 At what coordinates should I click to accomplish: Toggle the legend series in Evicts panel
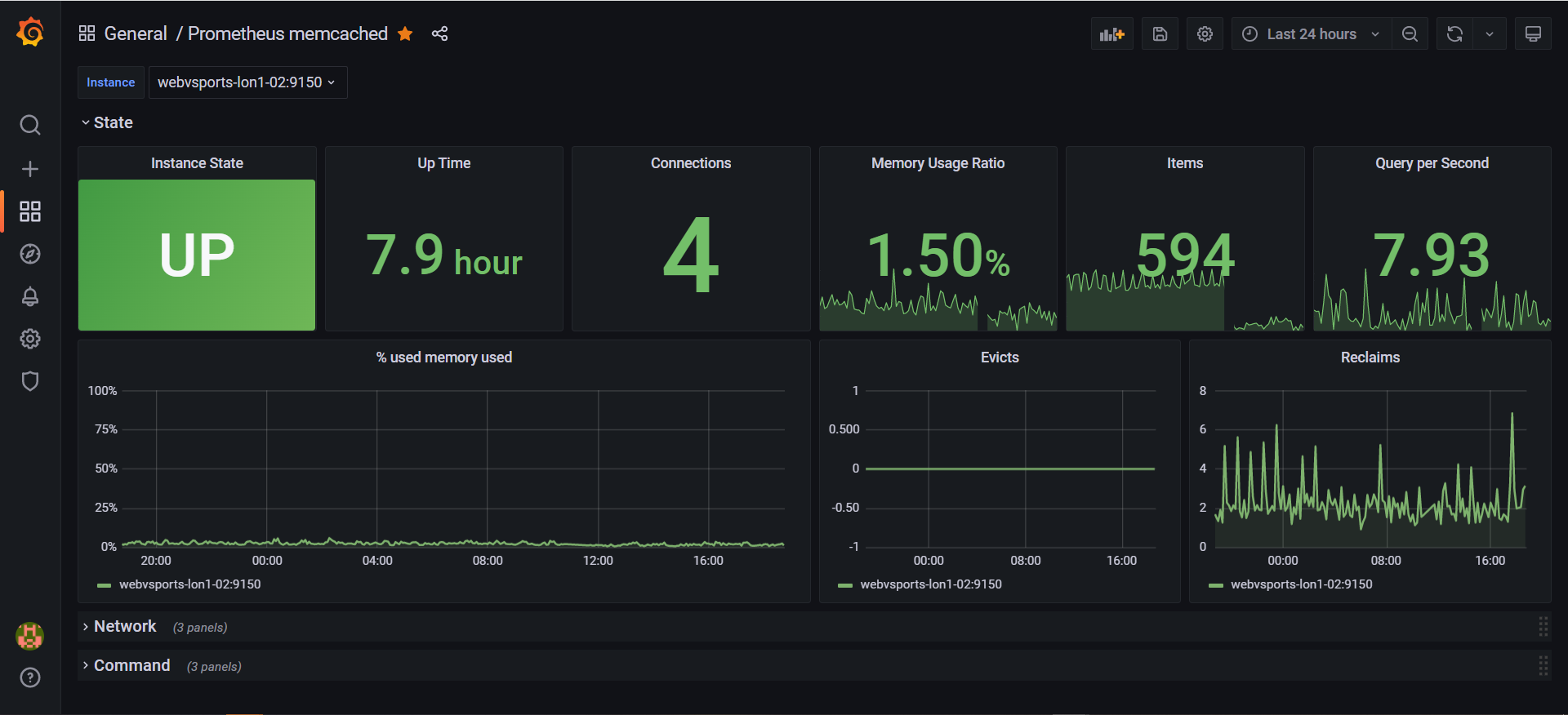tap(931, 584)
